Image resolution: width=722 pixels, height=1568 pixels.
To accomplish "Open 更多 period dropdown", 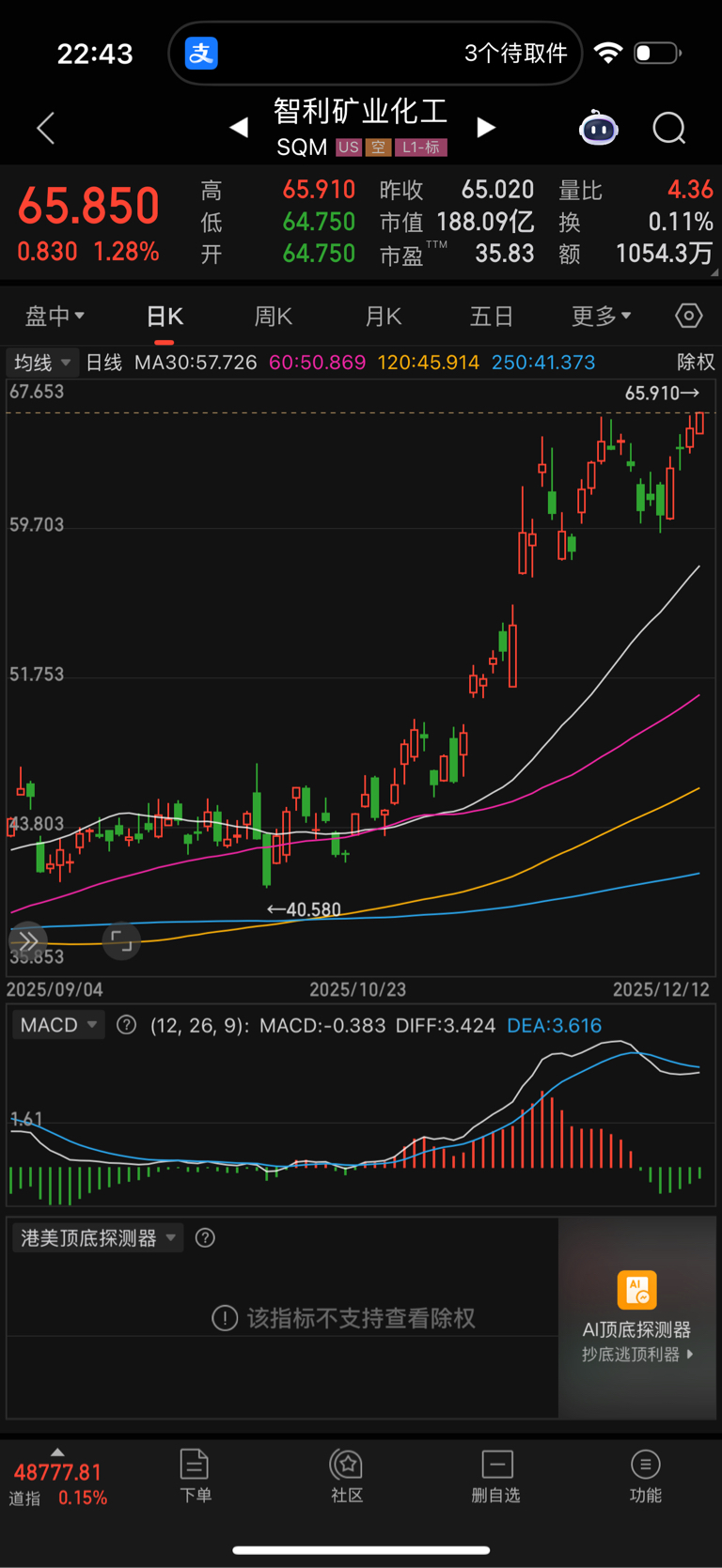I will tap(601, 316).
